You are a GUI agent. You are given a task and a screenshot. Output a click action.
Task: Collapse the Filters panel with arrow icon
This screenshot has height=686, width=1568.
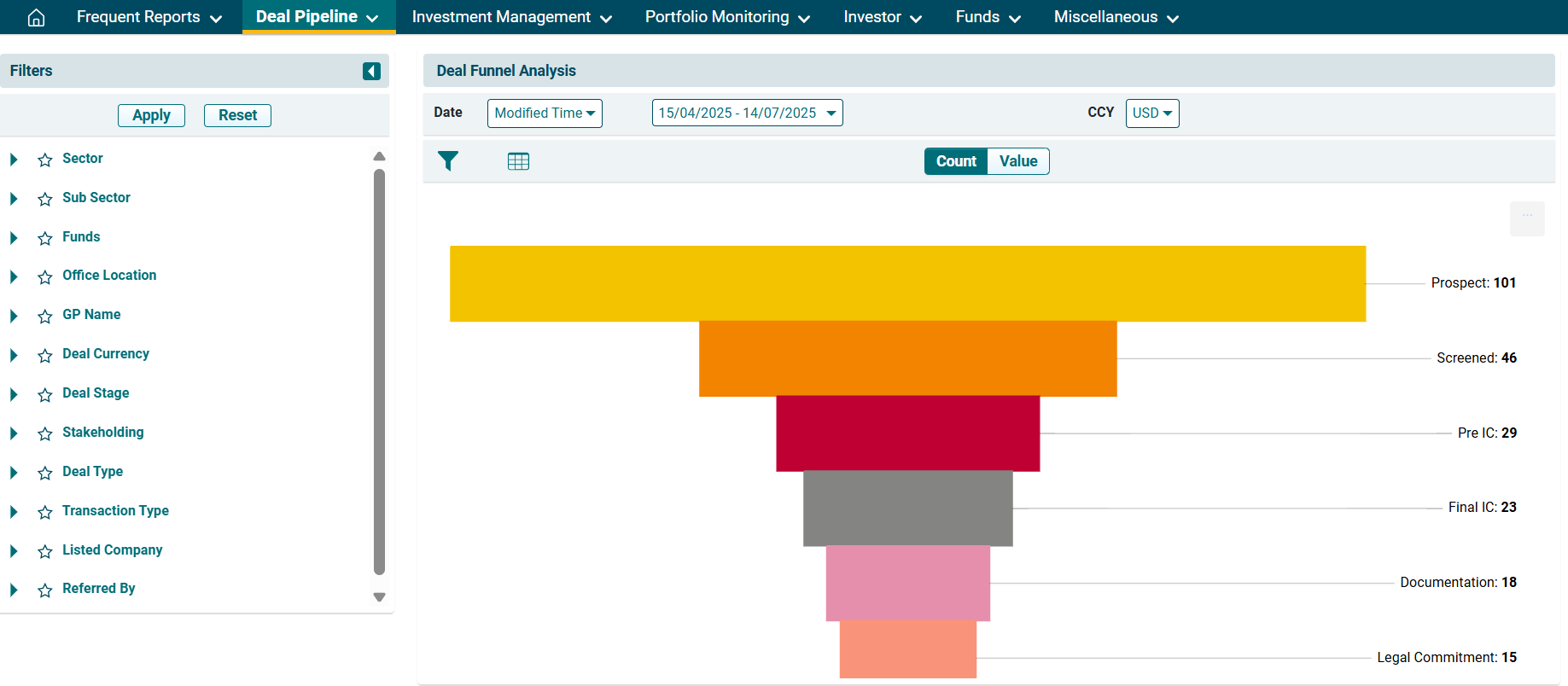tap(371, 71)
